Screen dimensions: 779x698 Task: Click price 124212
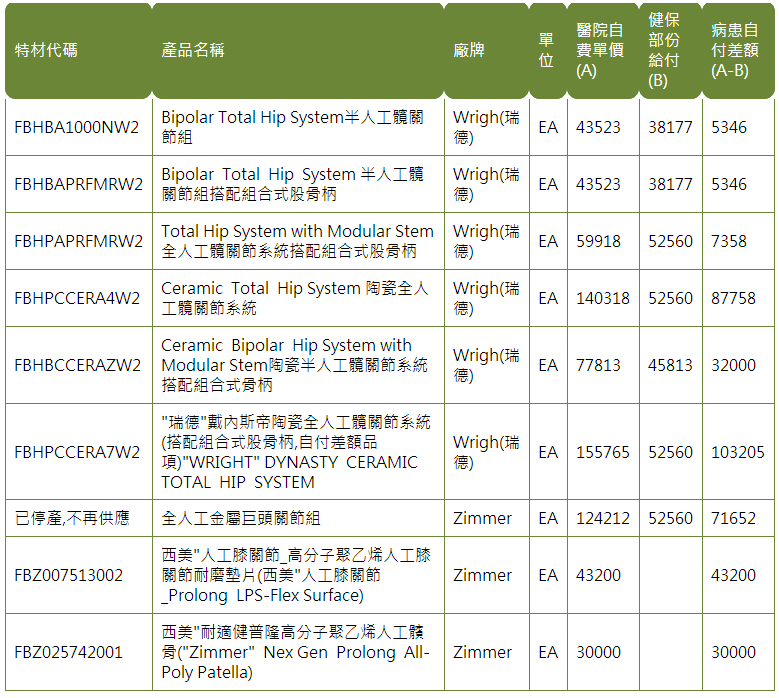coord(603,518)
